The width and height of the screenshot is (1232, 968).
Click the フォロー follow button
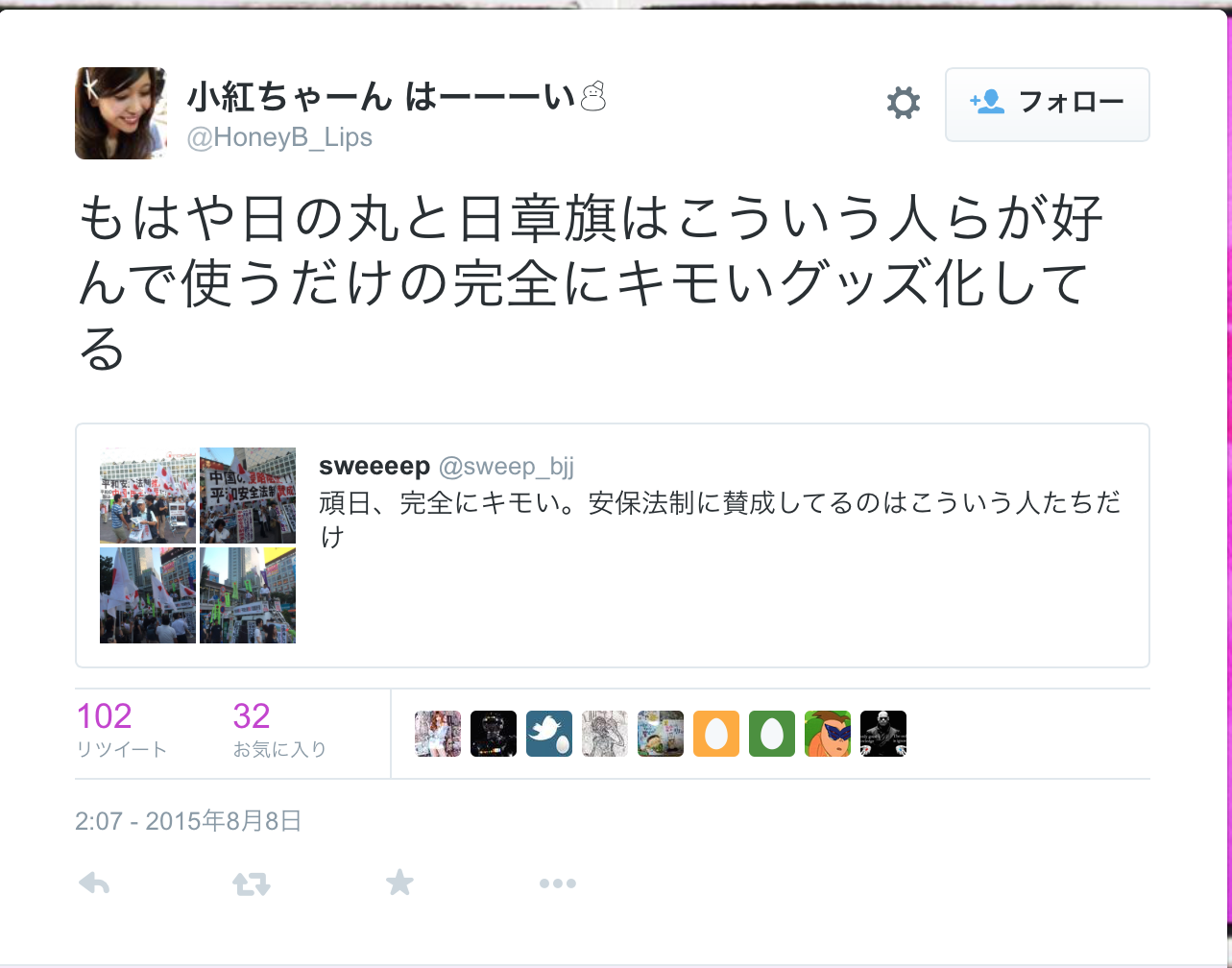click(x=1048, y=105)
